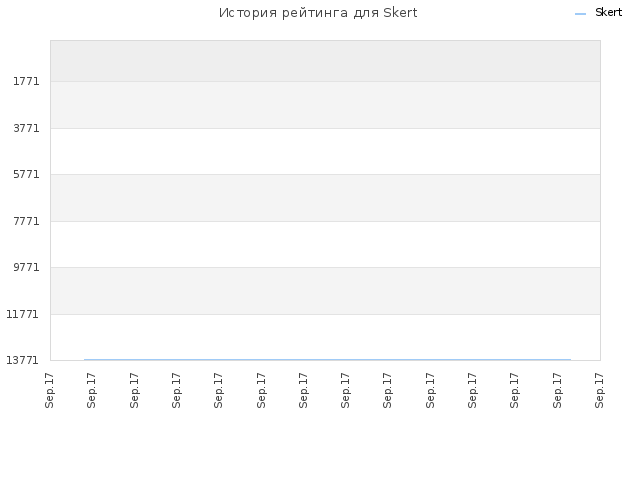Select the 13771 y-axis label

[x=22, y=360]
